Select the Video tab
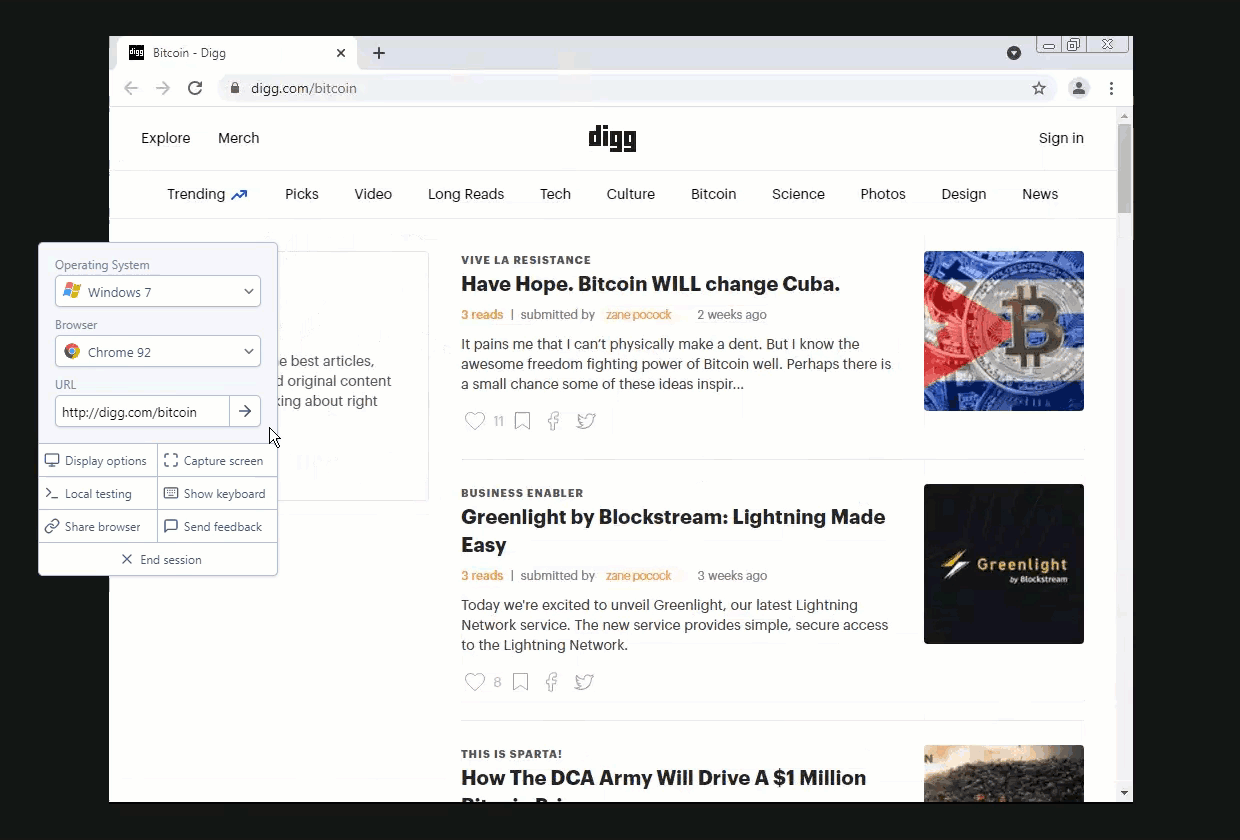Viewport: 1240px width, 840px height. pyautogui.click(x=373, y=194)
